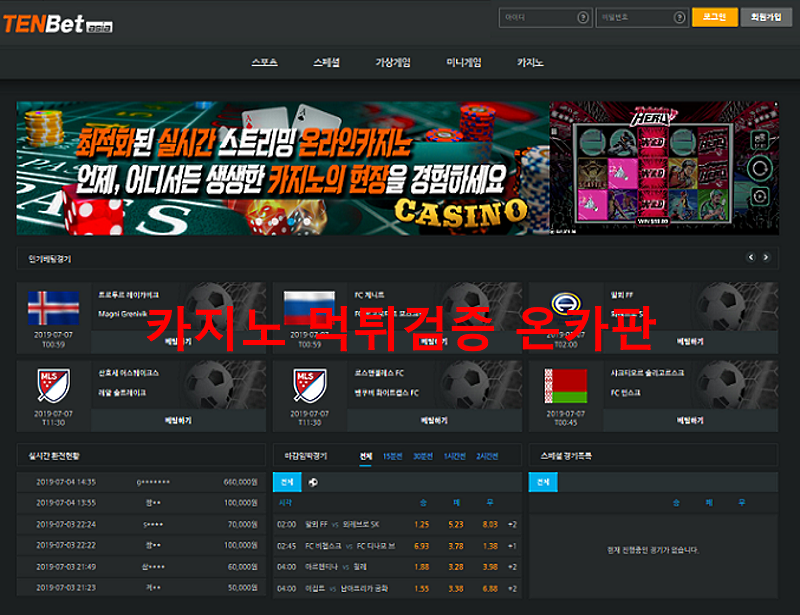Click the exchange row dated 2019-07-03 22:22
The image size is (800, 615).
tap(141, 546)
